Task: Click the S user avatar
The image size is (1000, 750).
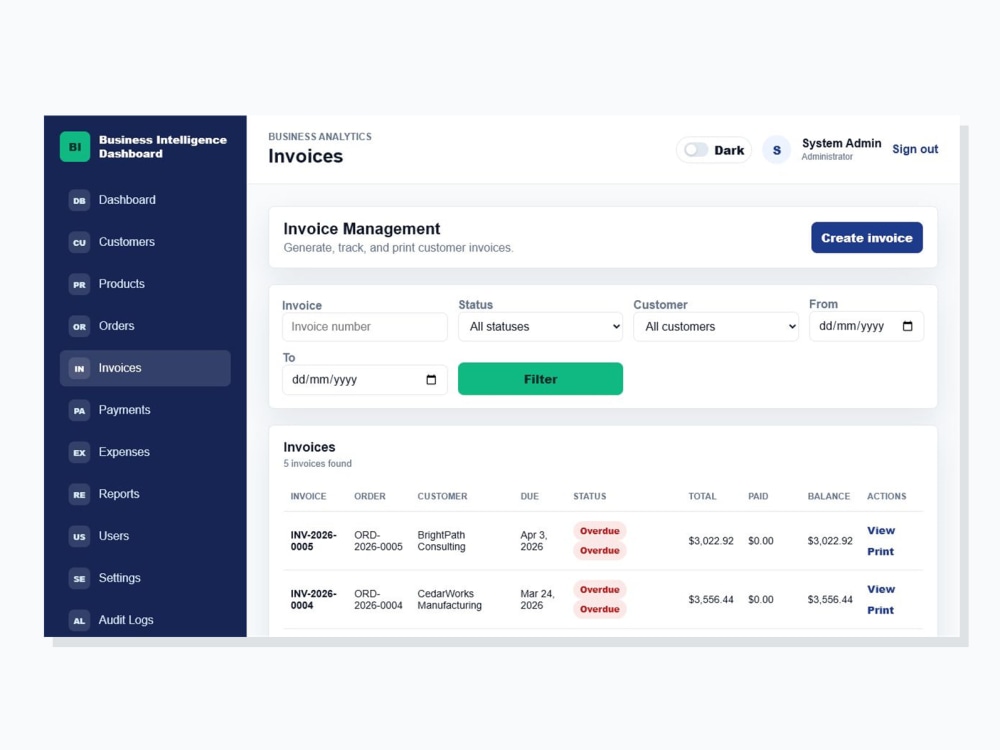Action: [776, 150]
